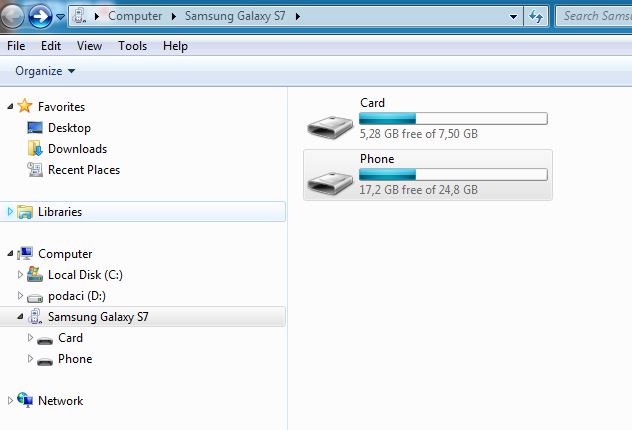The height and width of the screenshot is (430, 632).
Task: Select Samsung Galaxy S7 in navigation tree
Action: tap(98, 317)
